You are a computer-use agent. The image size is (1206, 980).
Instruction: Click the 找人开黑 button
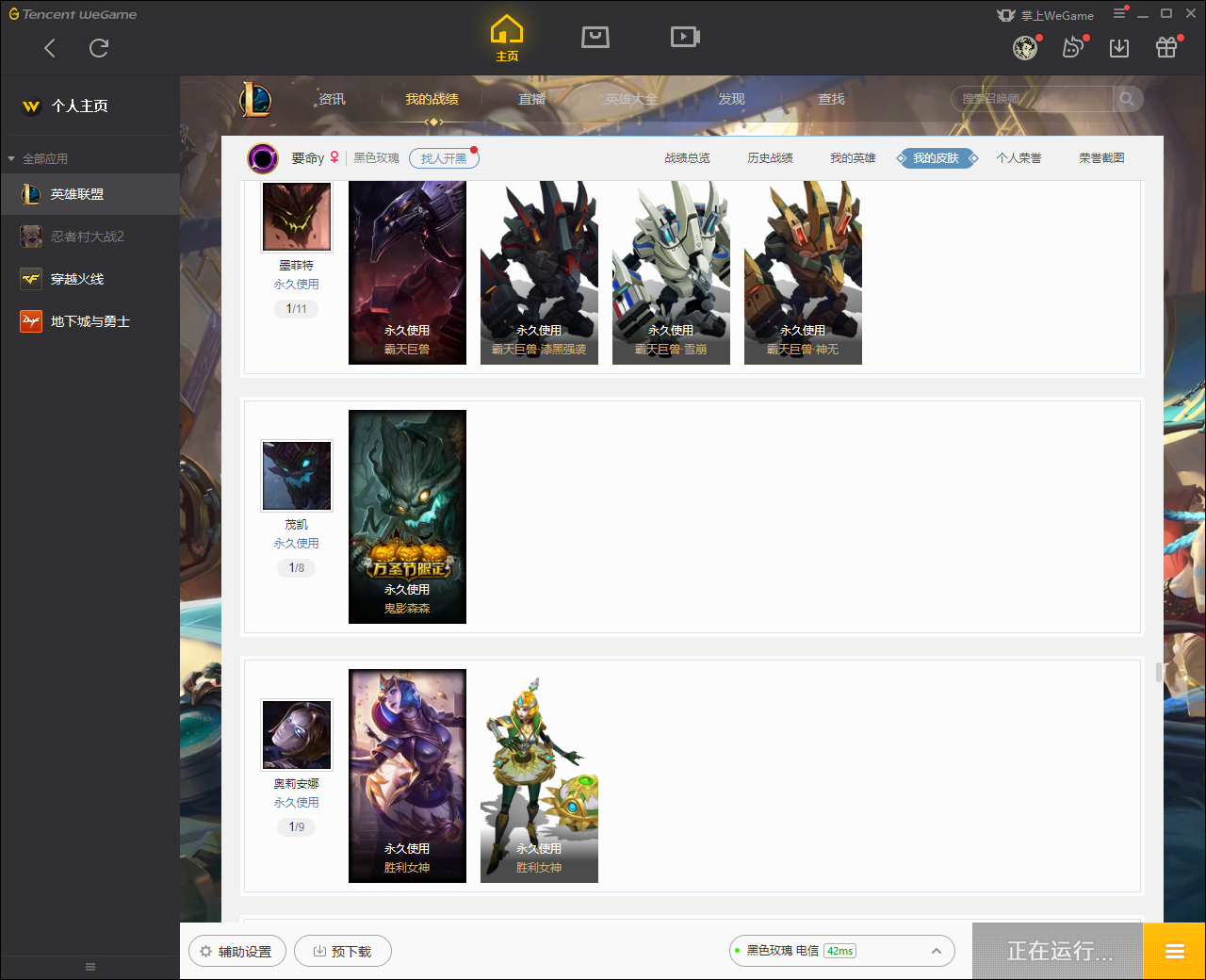(x=444, y=158)
